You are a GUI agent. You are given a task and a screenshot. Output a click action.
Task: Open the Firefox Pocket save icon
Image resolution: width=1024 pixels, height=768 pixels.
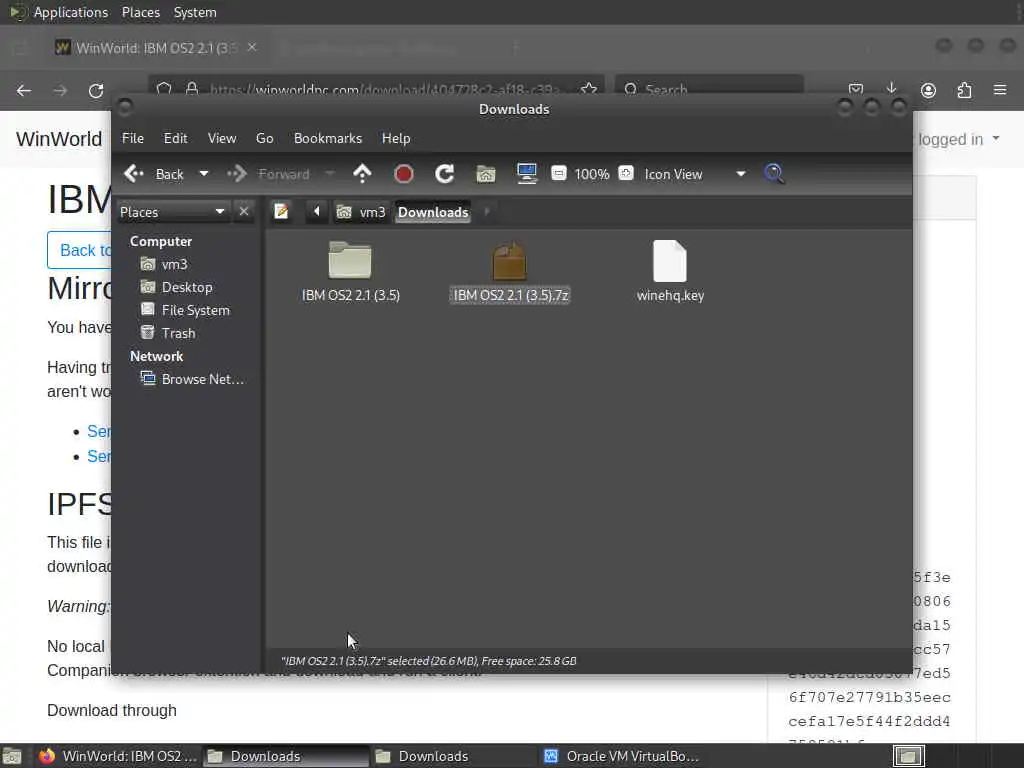click(x=856, y=89)
